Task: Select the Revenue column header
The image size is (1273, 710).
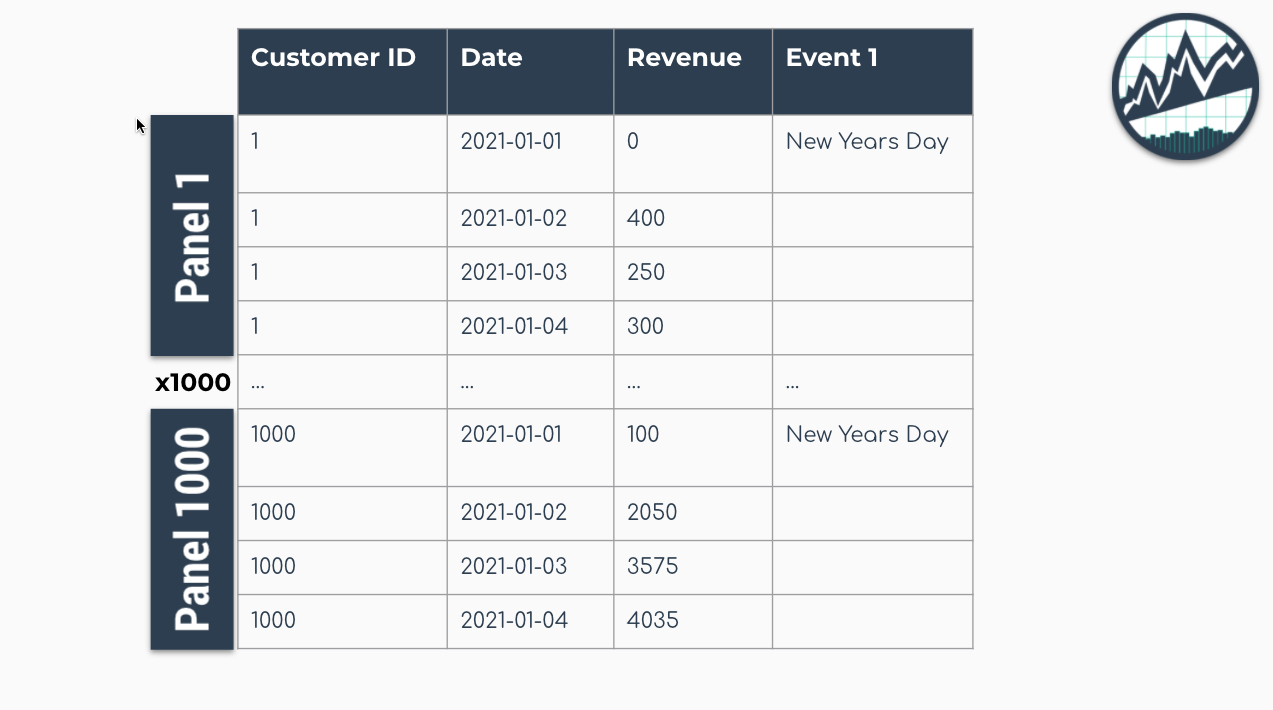Action: pos(684,58)
